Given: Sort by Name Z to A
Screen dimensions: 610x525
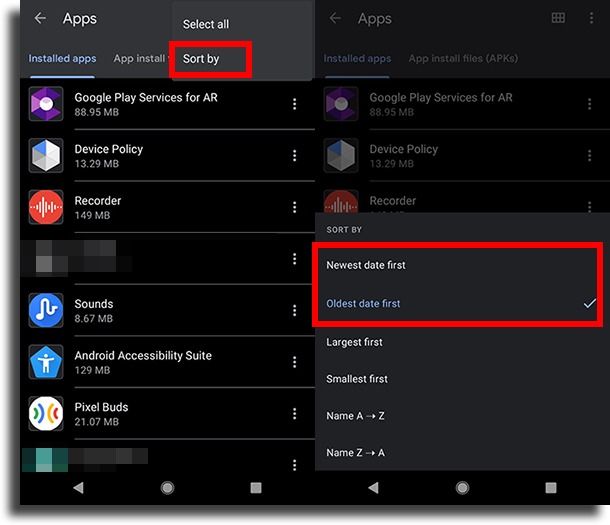Looking at the screenshot, I should 462,453.
